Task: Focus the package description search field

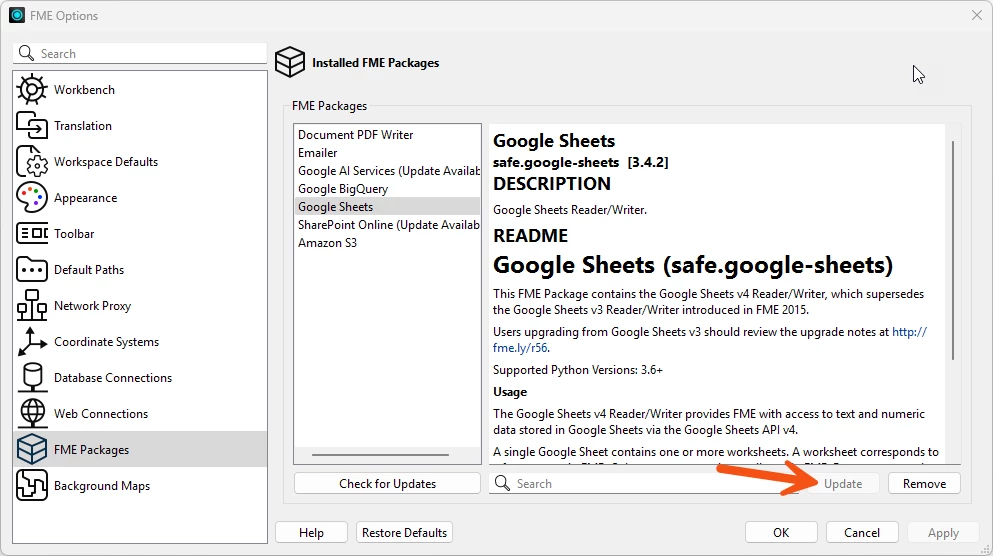Action: [x=643, y=483]
